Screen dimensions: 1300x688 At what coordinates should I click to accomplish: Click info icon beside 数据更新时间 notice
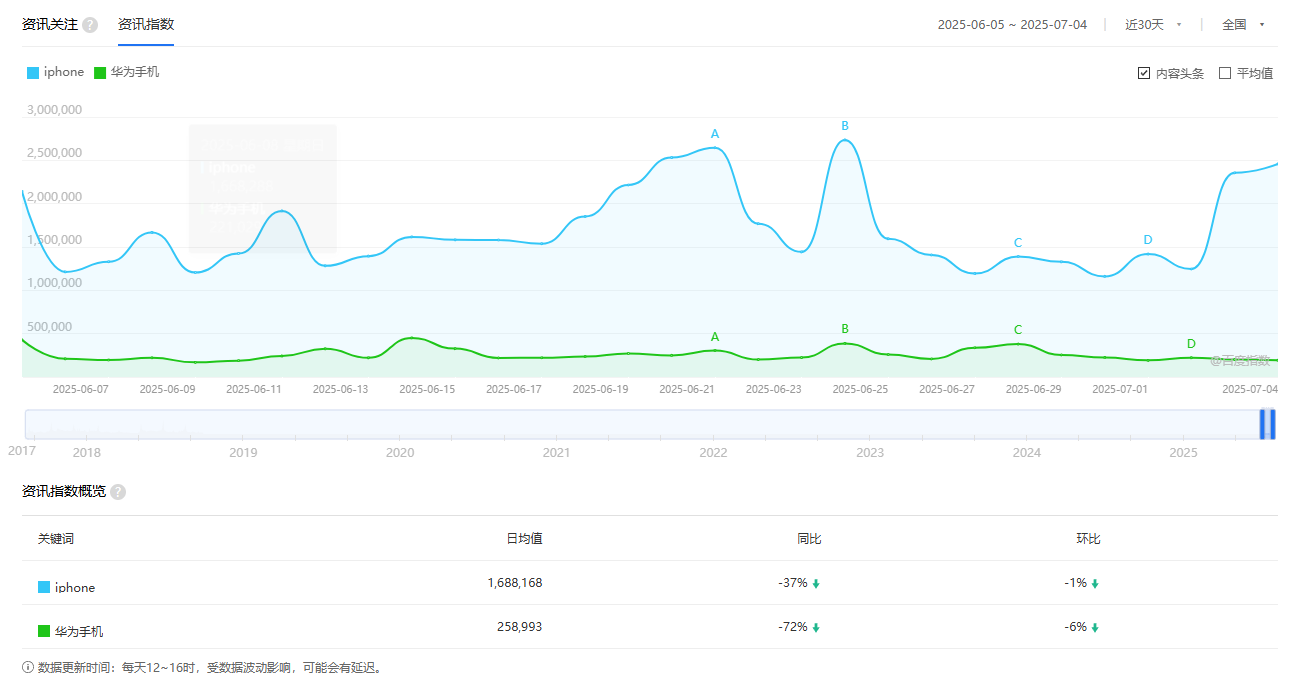(x=28, y=668)
